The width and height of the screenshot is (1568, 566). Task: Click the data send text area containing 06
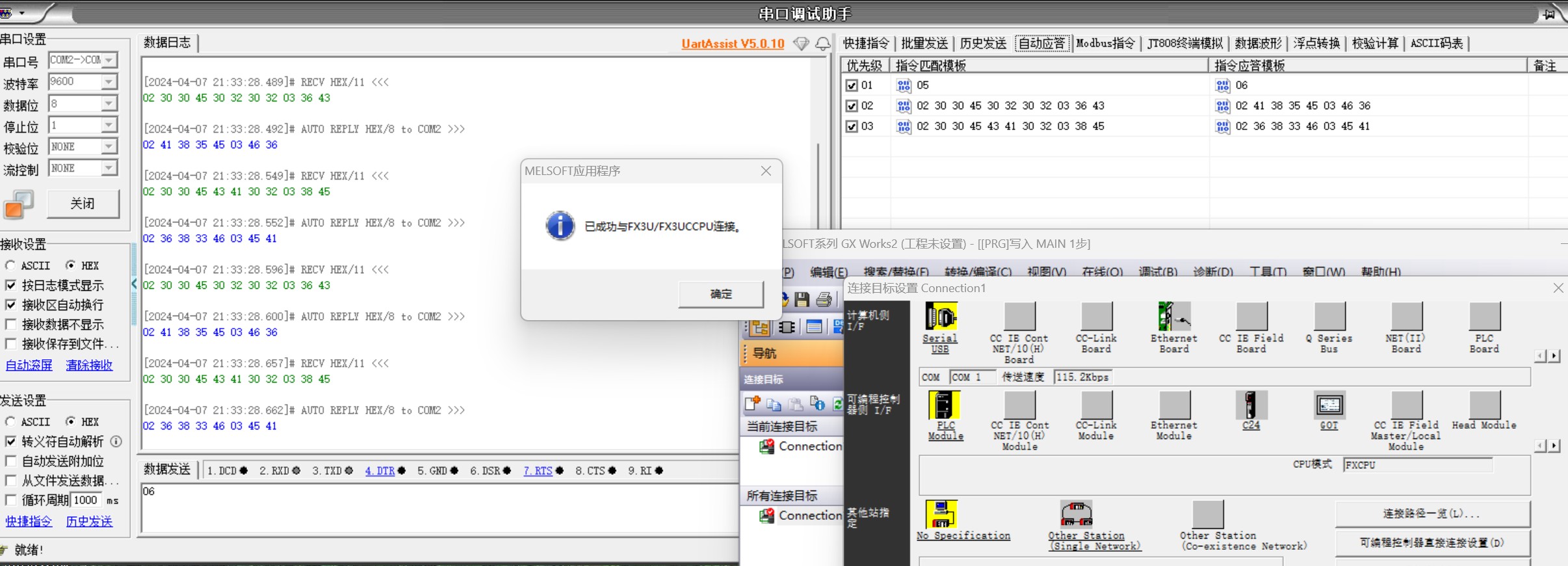coord(439,508)
